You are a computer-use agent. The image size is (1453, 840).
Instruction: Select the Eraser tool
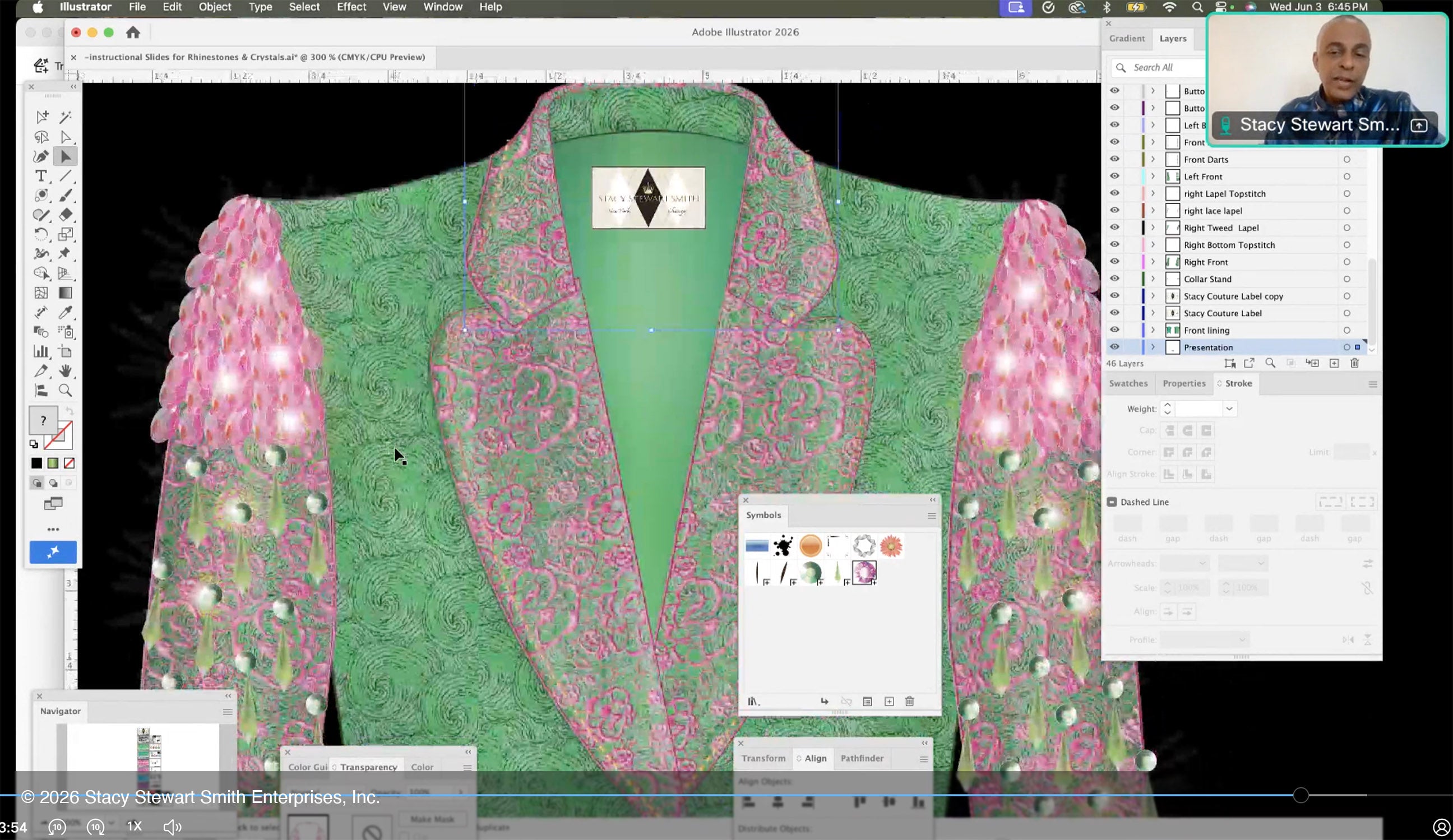click(65, 215)
